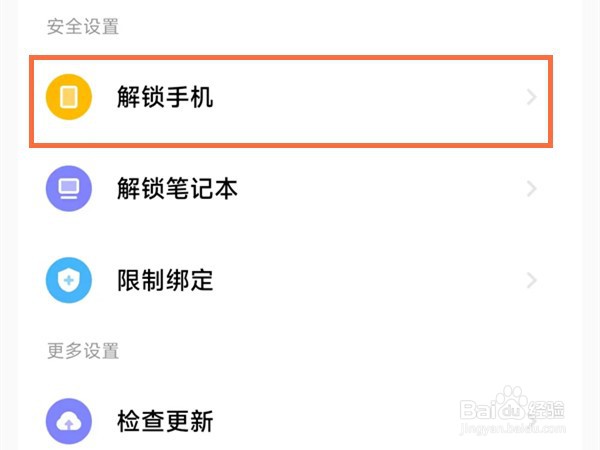Select the 解锁手机 text label

click(x=165, y=97)
